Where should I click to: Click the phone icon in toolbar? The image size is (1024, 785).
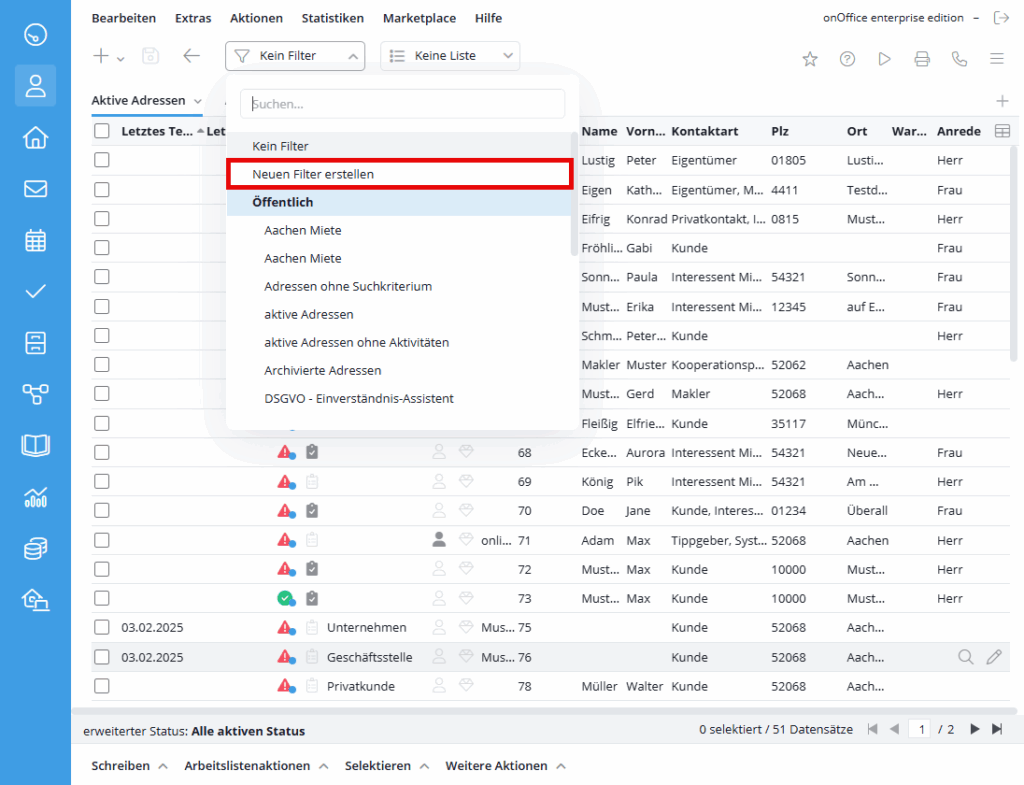click(x=960, y=59)
